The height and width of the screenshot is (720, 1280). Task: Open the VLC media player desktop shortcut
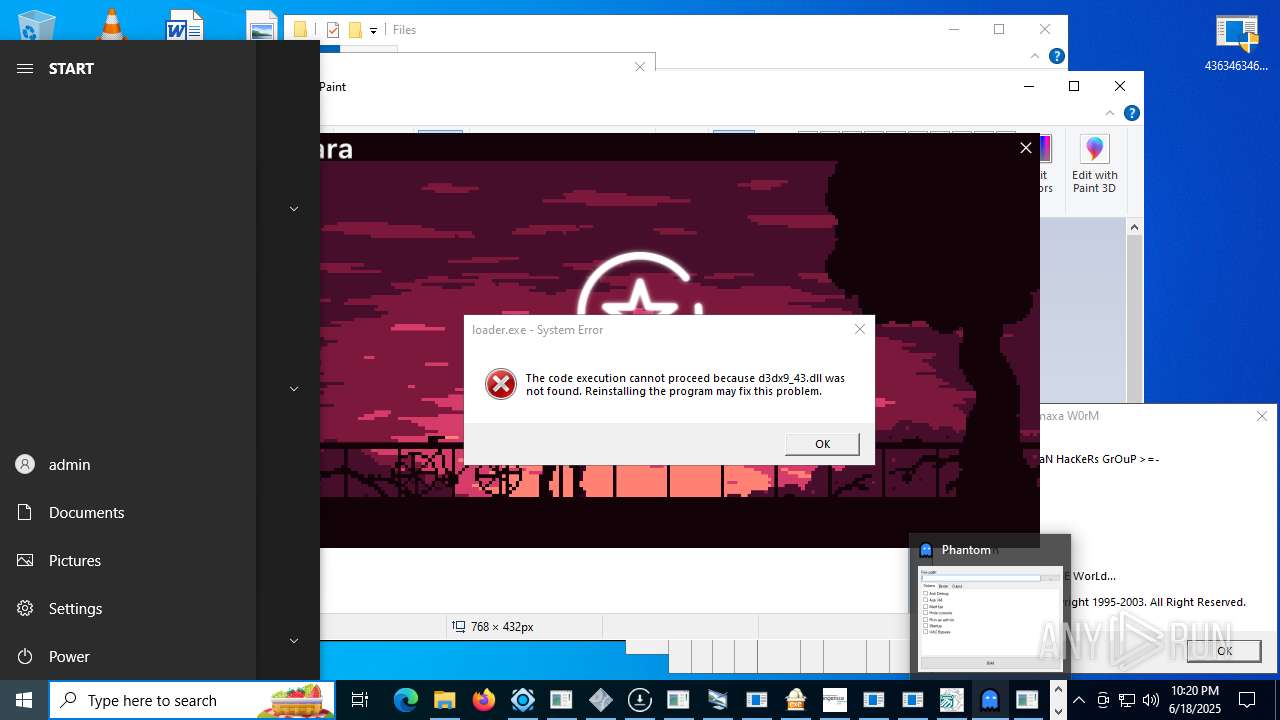coord(111,25)
